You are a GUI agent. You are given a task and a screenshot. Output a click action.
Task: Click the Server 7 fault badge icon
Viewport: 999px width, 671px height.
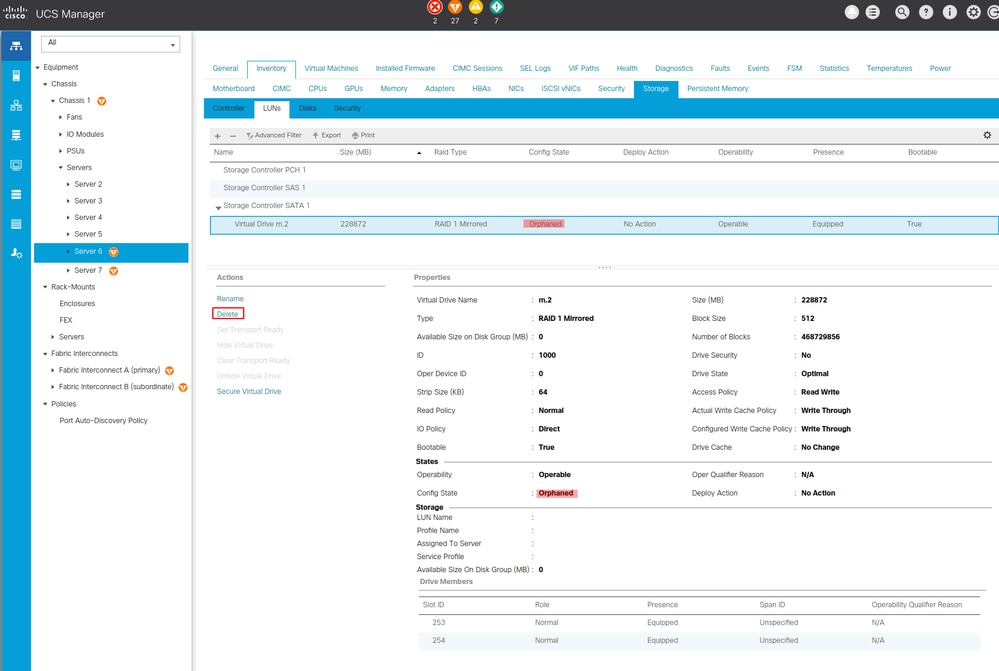[x=113, y=271]
